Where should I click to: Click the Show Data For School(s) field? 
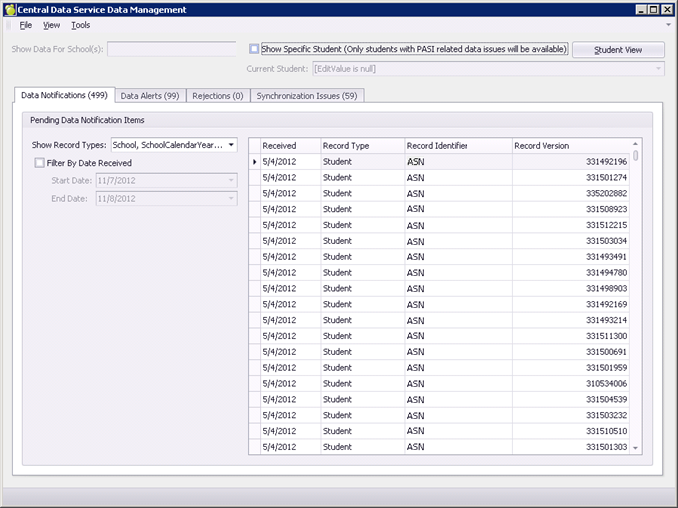[173, 49]
